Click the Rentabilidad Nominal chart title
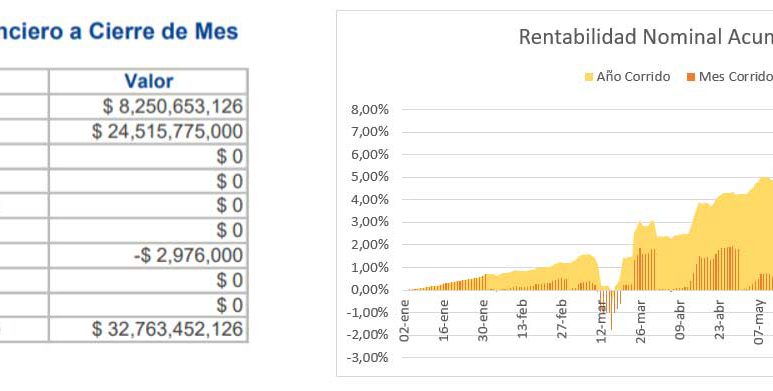 click(x=645, y=37)
